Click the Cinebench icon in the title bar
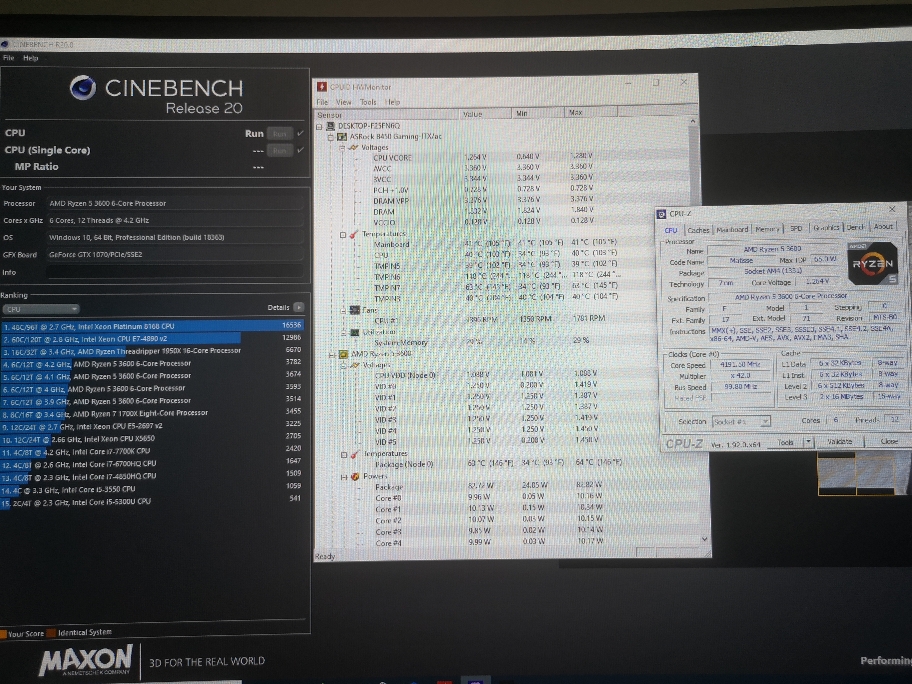 point(4,44)
